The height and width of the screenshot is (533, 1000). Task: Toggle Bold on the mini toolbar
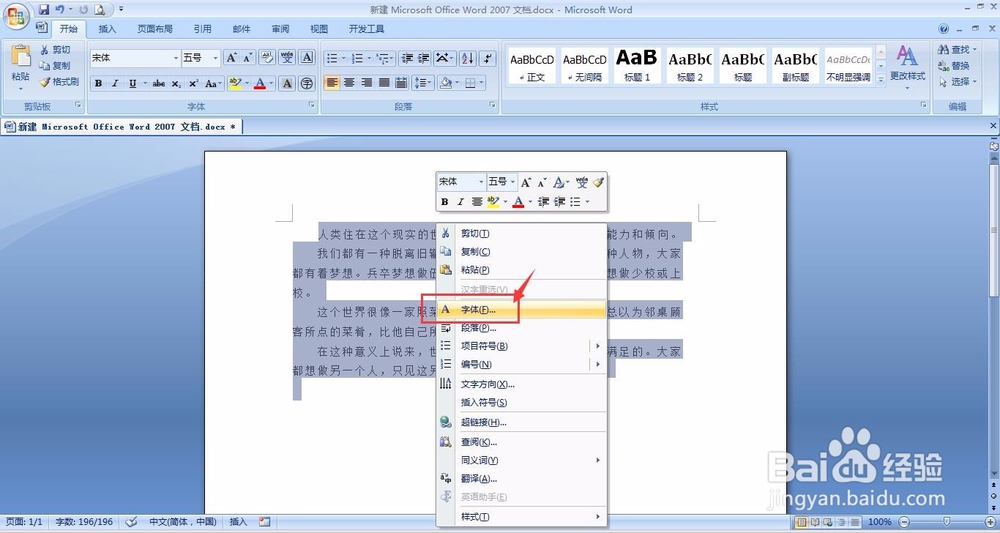pyautogui.click(x=445, y=201)
